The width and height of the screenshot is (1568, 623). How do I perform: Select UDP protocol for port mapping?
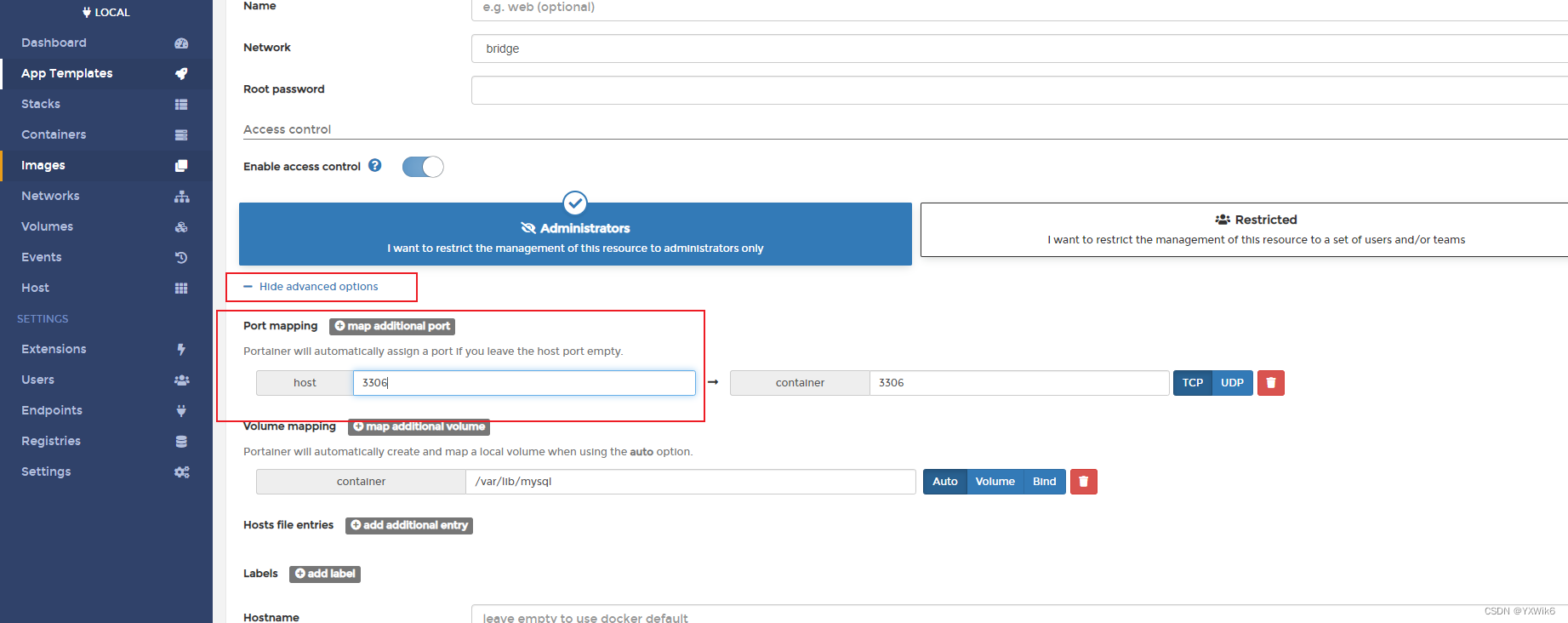1232,383
